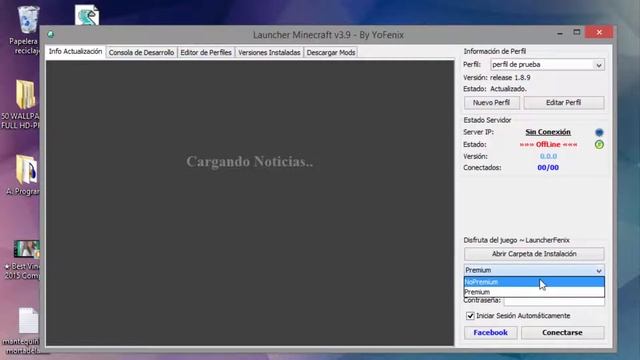Close the Launcher Minecraft window
The width and height of the screenshot is (640, 360).
599,32
